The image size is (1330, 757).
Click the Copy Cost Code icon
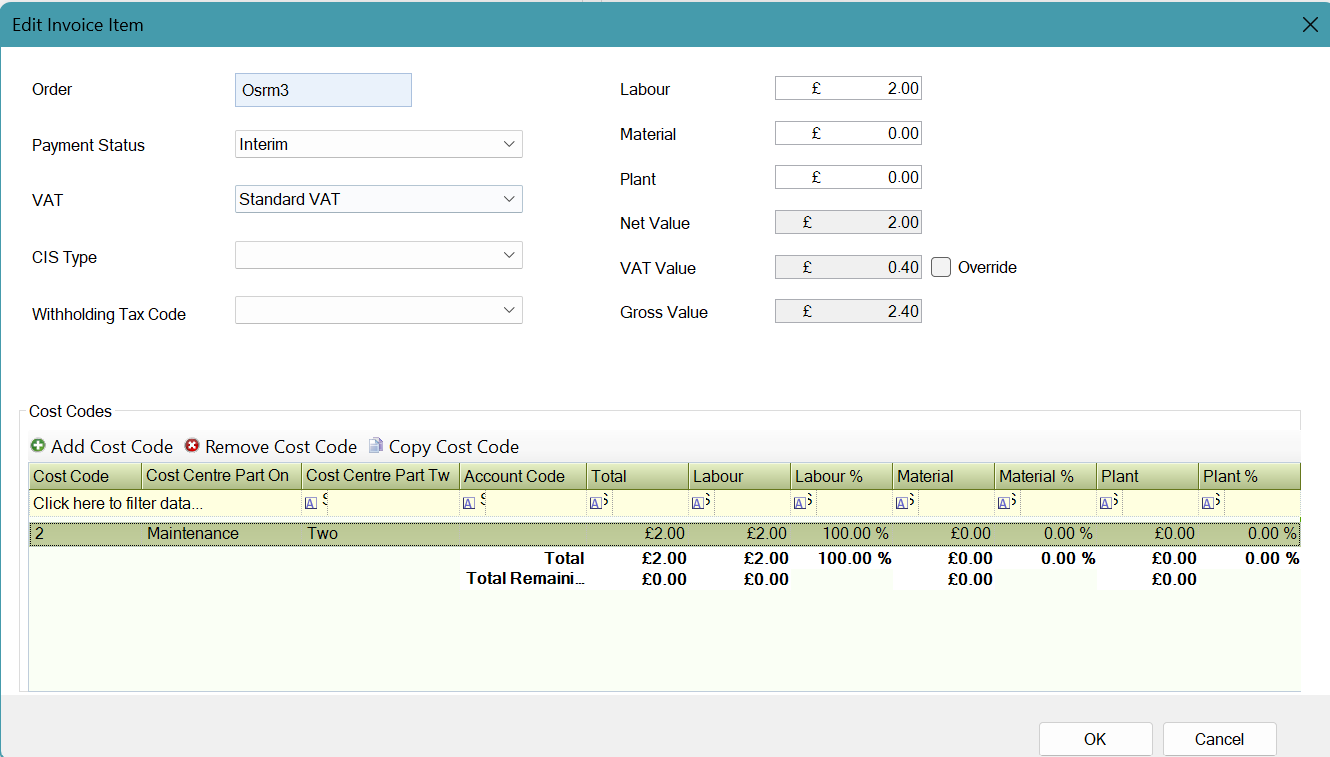click(376, 446)
